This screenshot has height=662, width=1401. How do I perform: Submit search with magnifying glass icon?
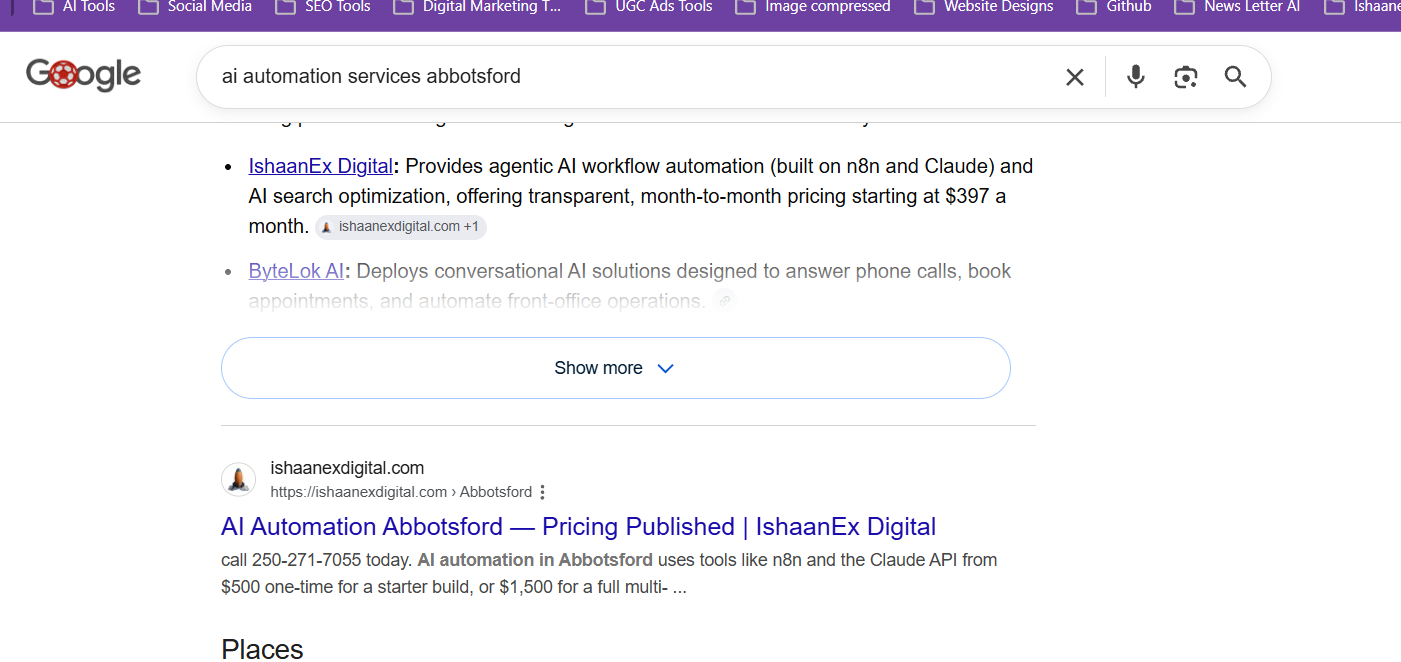click(x=1236, y=77)
